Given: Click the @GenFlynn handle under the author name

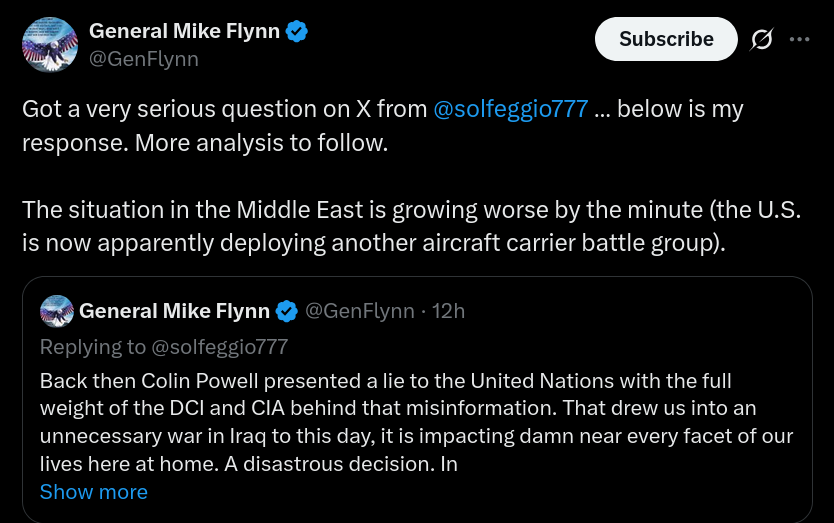Looking at the screenshot, I should [x=144, y=59].
